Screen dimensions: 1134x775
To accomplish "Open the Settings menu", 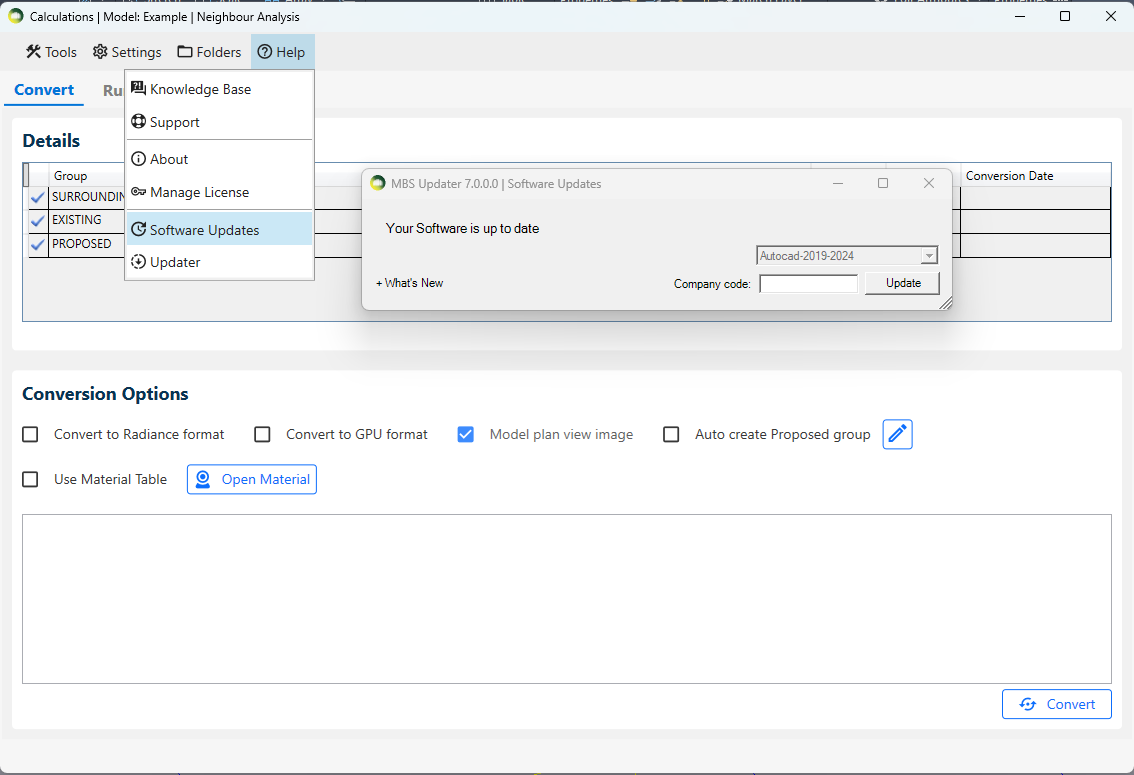I will 127,52.
